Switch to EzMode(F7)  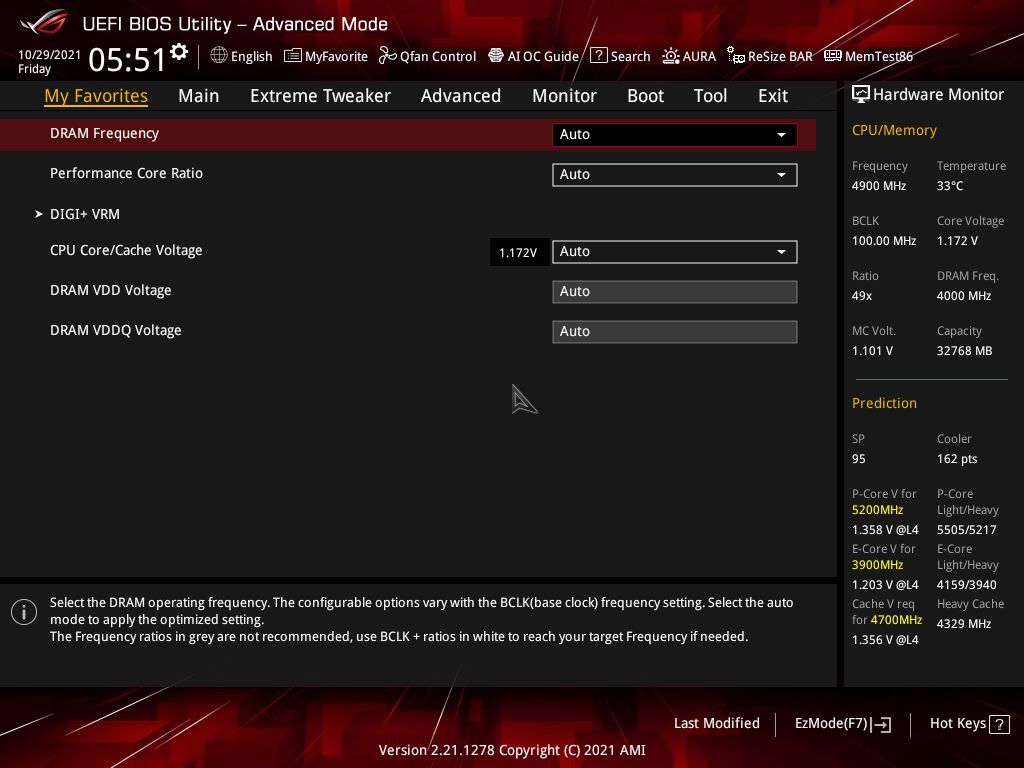click(x=842, y=724)
